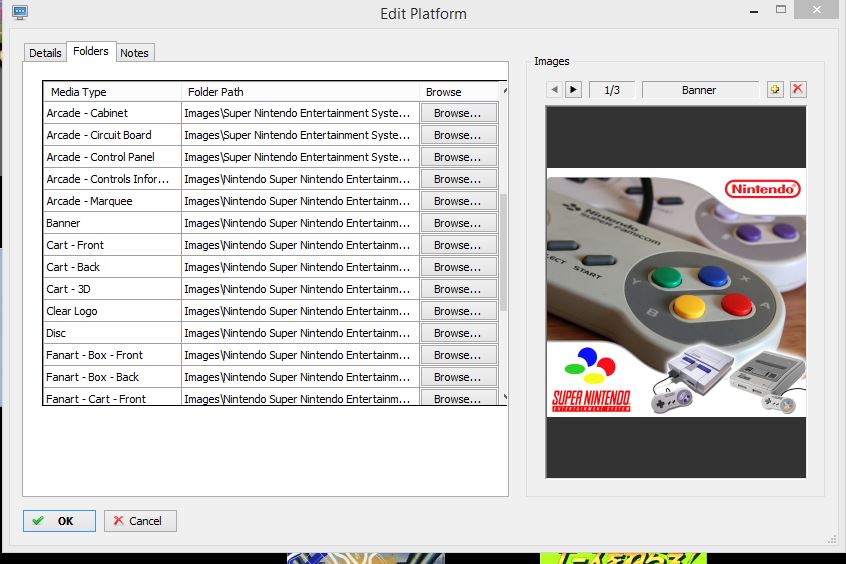Click the folder path for Banner row

pyautogui.click(x=301, y=223)
